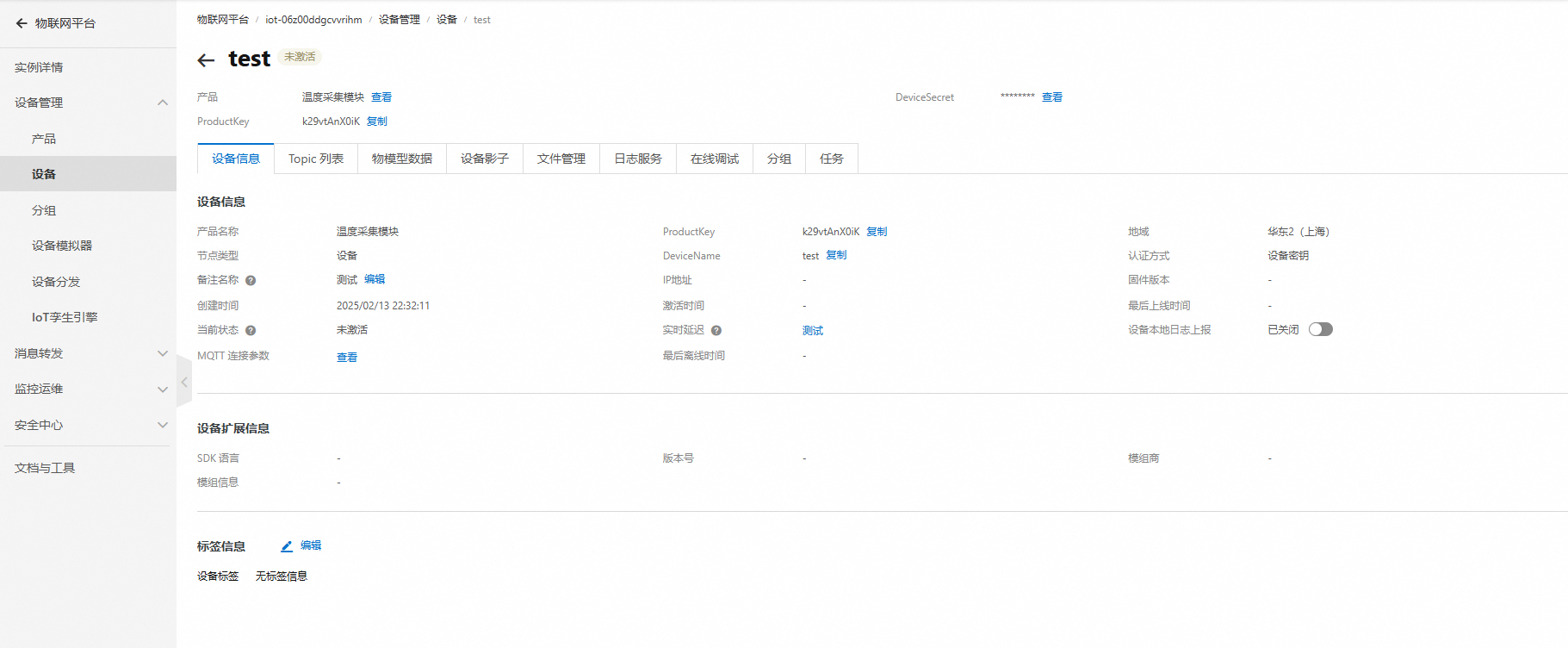Click 编辑 link next to 备注名称 value

point(375,279)
